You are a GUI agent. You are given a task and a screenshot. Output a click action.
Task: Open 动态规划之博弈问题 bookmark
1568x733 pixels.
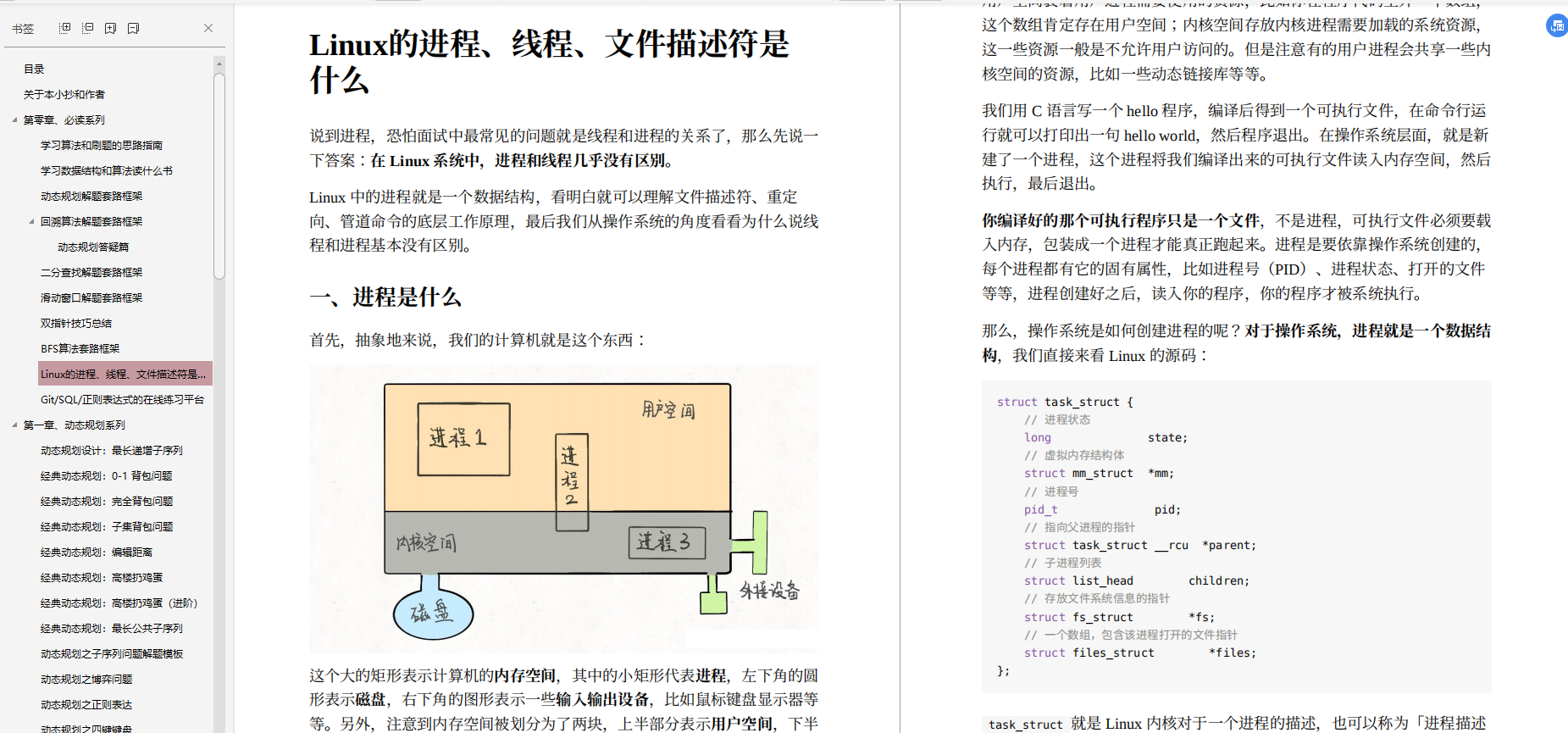(x=86, y=679)
